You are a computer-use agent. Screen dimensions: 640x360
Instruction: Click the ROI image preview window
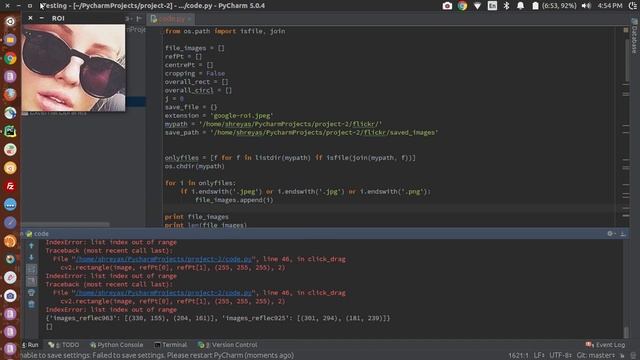tap(73, 67)
